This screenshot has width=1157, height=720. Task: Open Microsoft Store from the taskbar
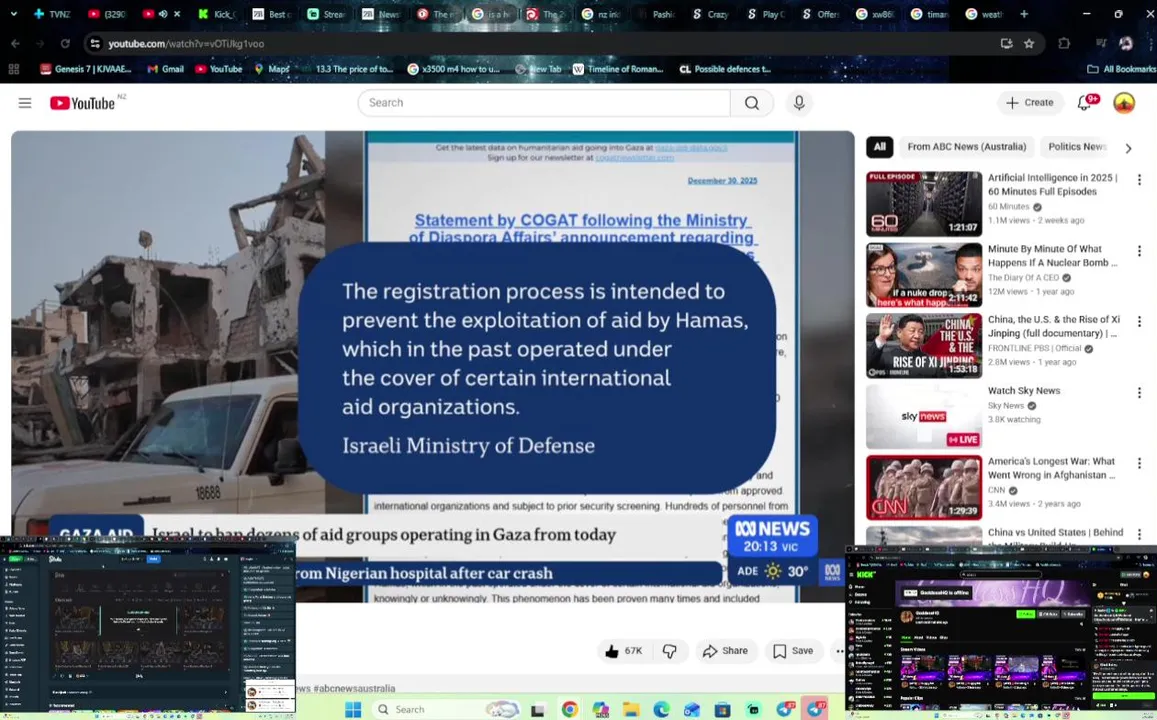722,710
